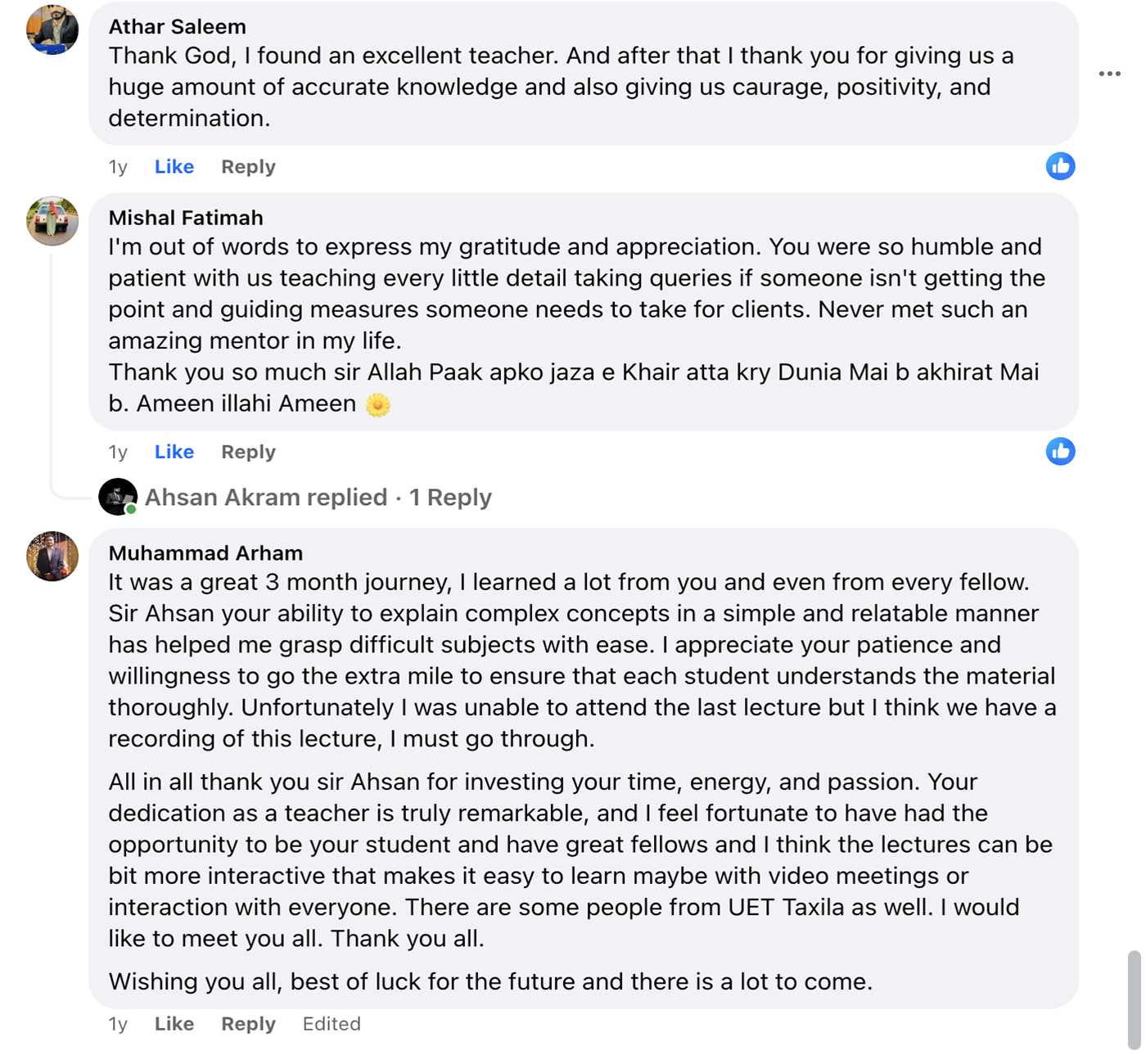Open three-dot options on Athar's comment

coord(1109,74)
